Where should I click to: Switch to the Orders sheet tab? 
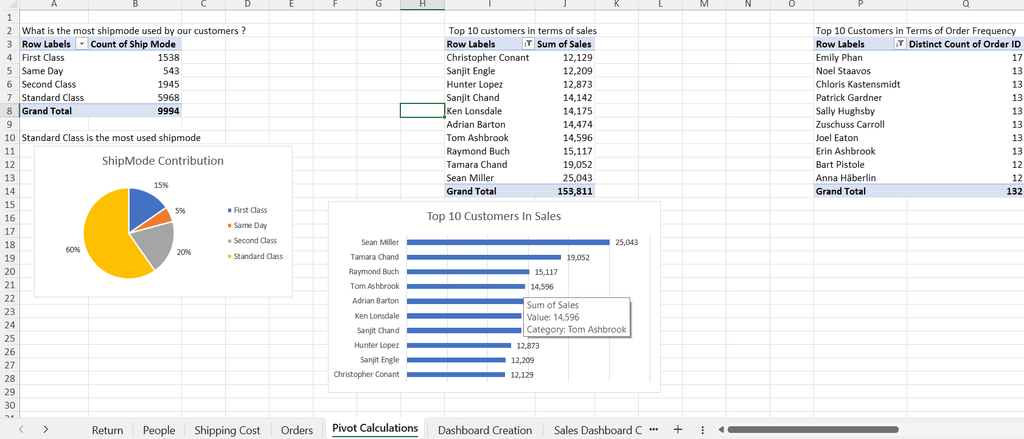(x=297, y=430)
